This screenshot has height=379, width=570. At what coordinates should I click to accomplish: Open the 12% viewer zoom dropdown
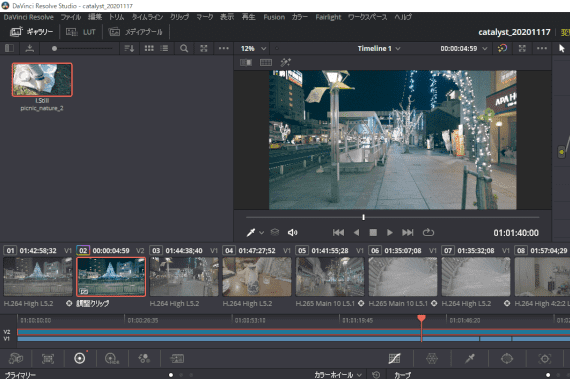253,48
